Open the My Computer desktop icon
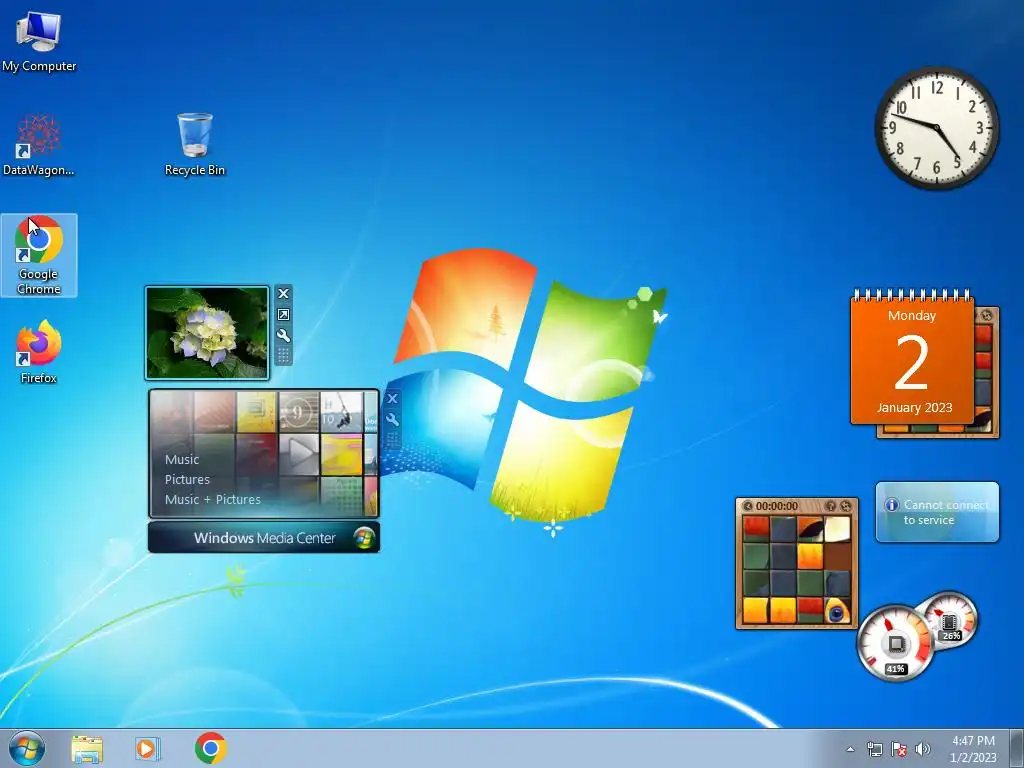The image size is (1024, 768). click(39, 41)
